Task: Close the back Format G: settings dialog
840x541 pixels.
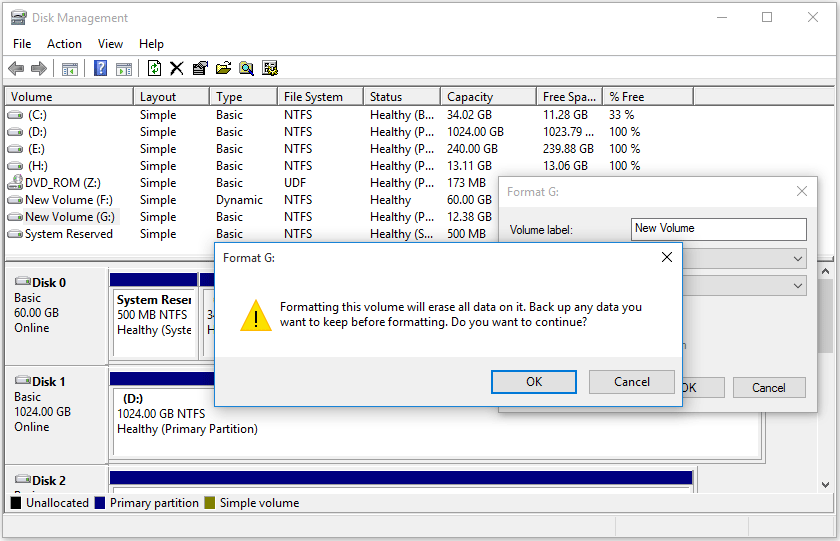Action: coord(801,191)
